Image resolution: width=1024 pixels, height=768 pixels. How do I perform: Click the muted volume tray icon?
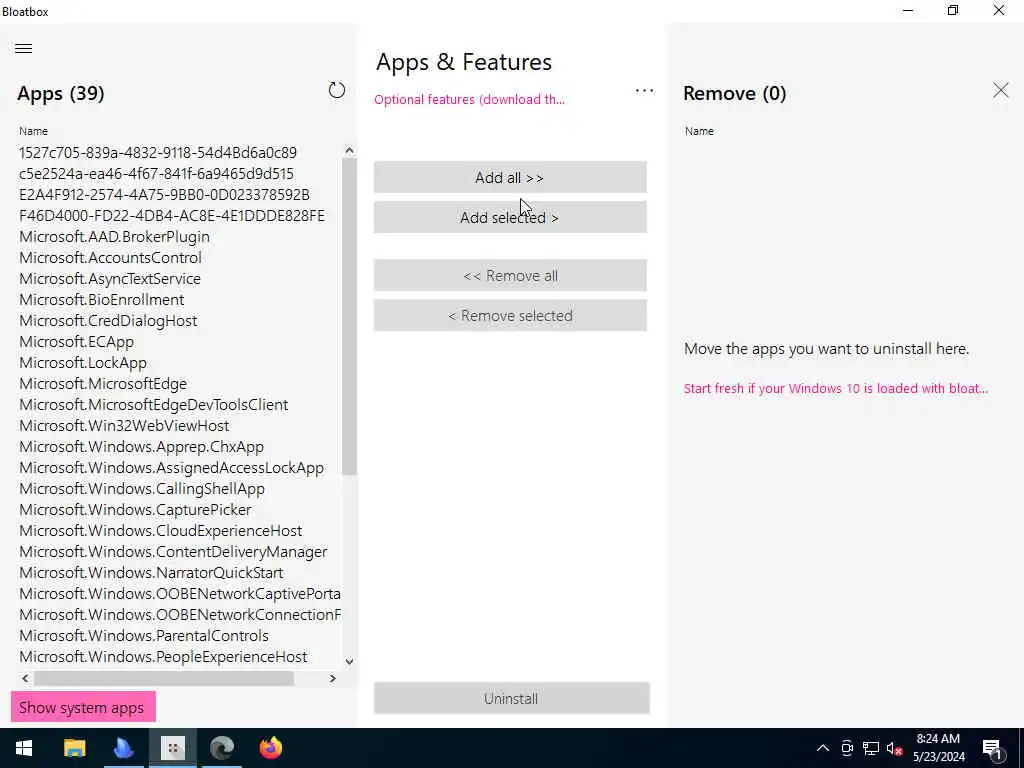click(x=894, y=748)
